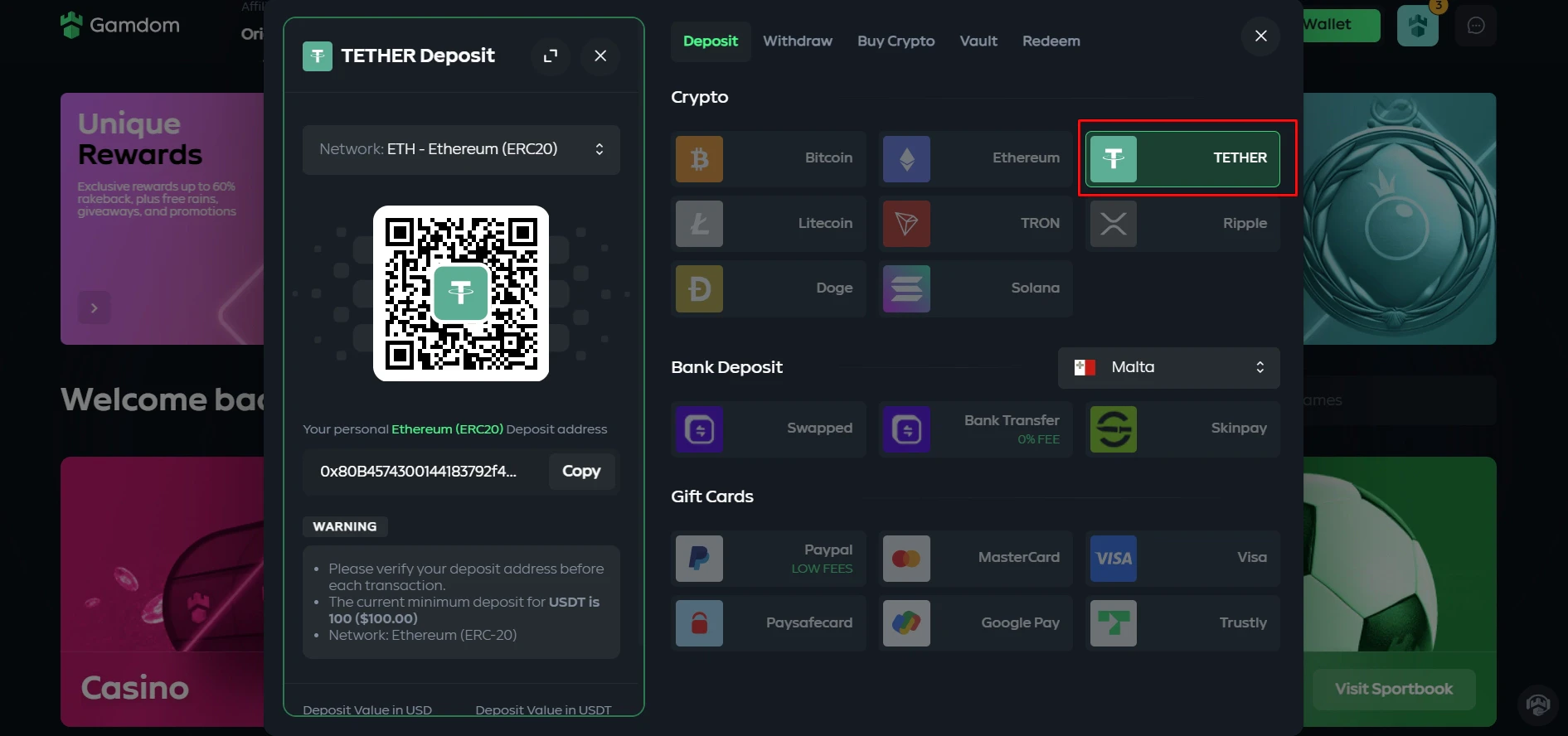Switch to the Withdraw tab
The height and width of the screenshot is (736, 1568).
click(x=798, y=41)
